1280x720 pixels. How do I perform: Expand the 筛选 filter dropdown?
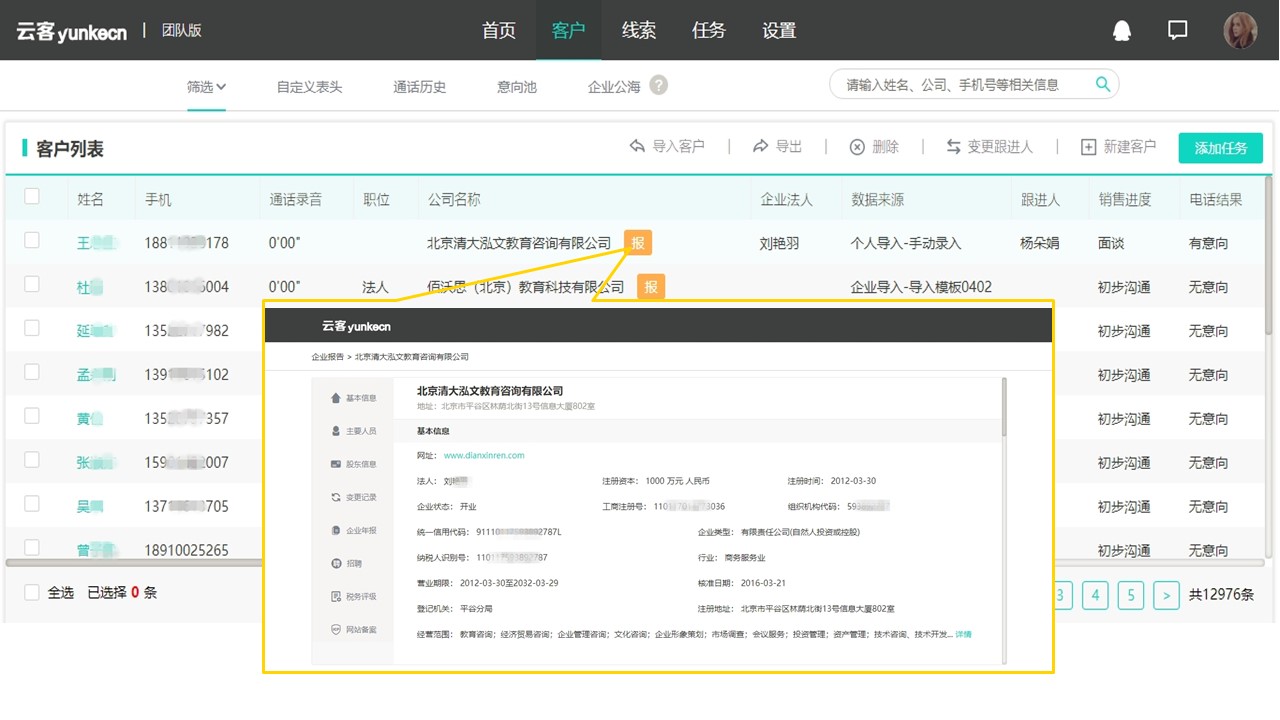point(206,87)
